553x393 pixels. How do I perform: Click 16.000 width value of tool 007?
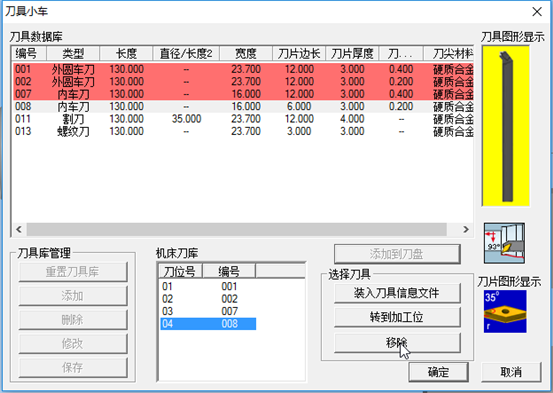(246, 94)
